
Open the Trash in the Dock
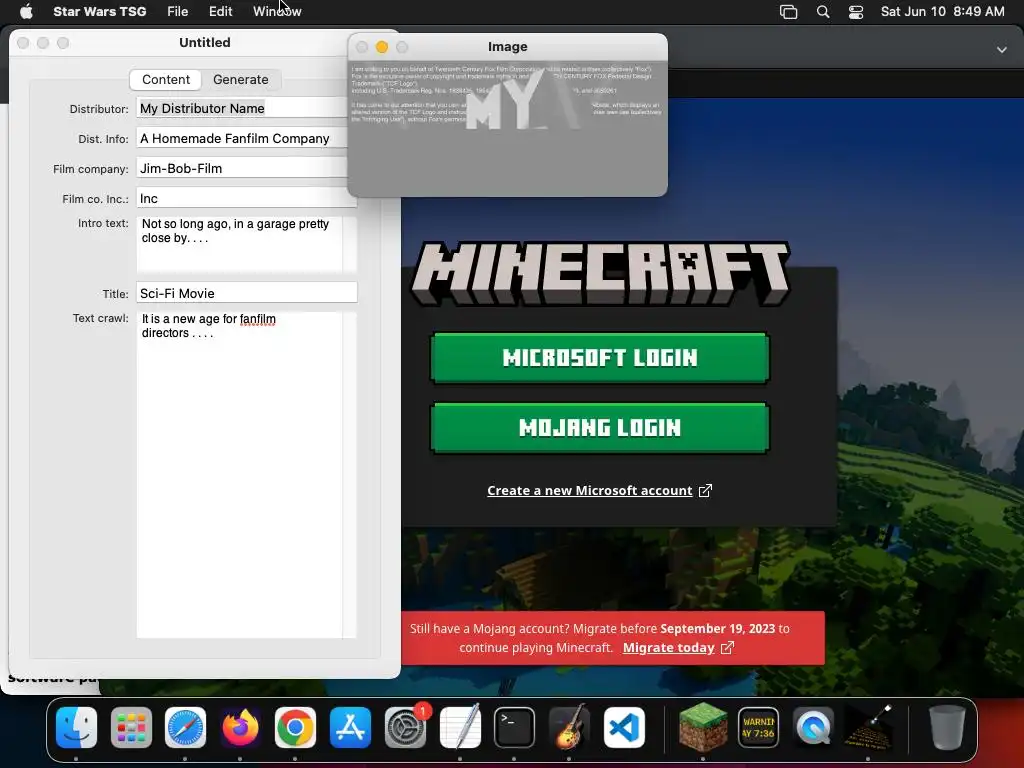pyautogui.click(x=946, y=727)
